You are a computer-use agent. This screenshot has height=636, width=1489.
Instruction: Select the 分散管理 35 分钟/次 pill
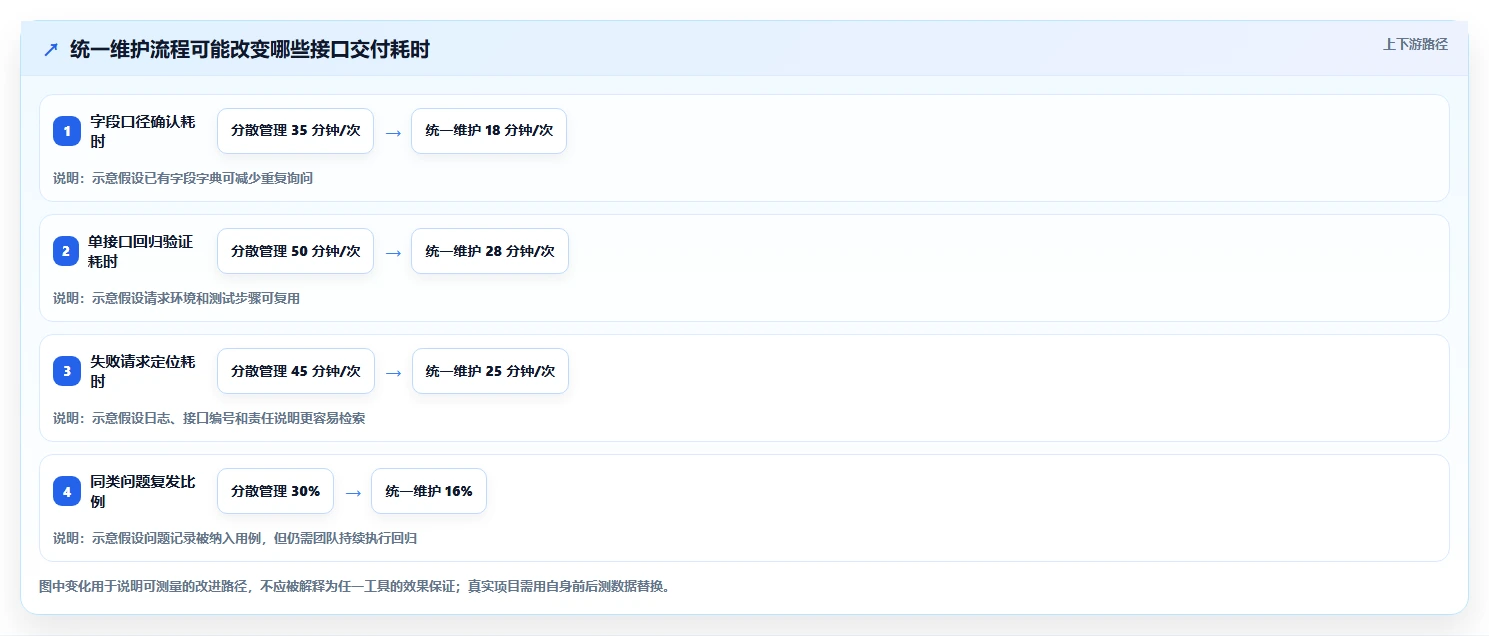[x=295, y=131]
